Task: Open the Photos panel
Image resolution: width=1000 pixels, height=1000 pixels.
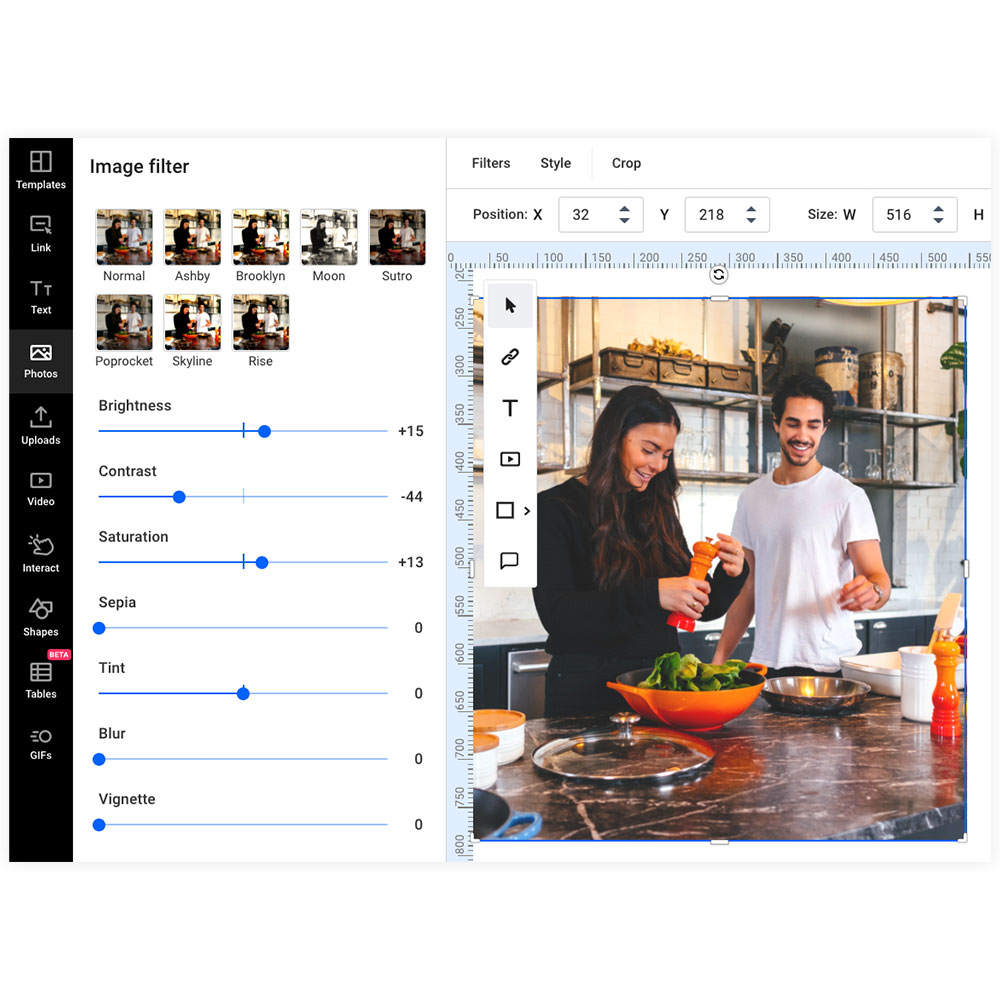Action: [40, 361]
